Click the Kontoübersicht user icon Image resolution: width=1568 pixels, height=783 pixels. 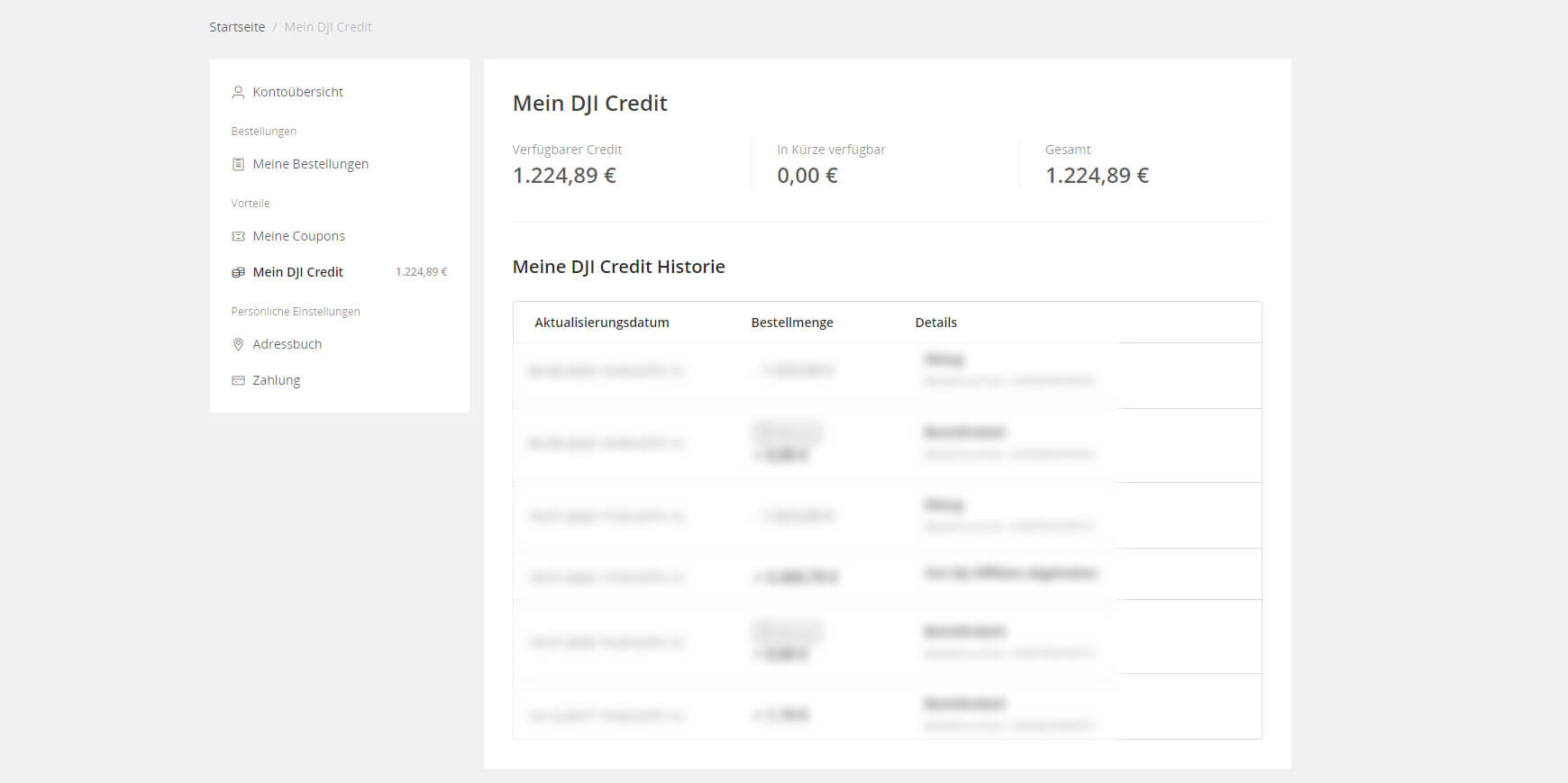point(238,92)
